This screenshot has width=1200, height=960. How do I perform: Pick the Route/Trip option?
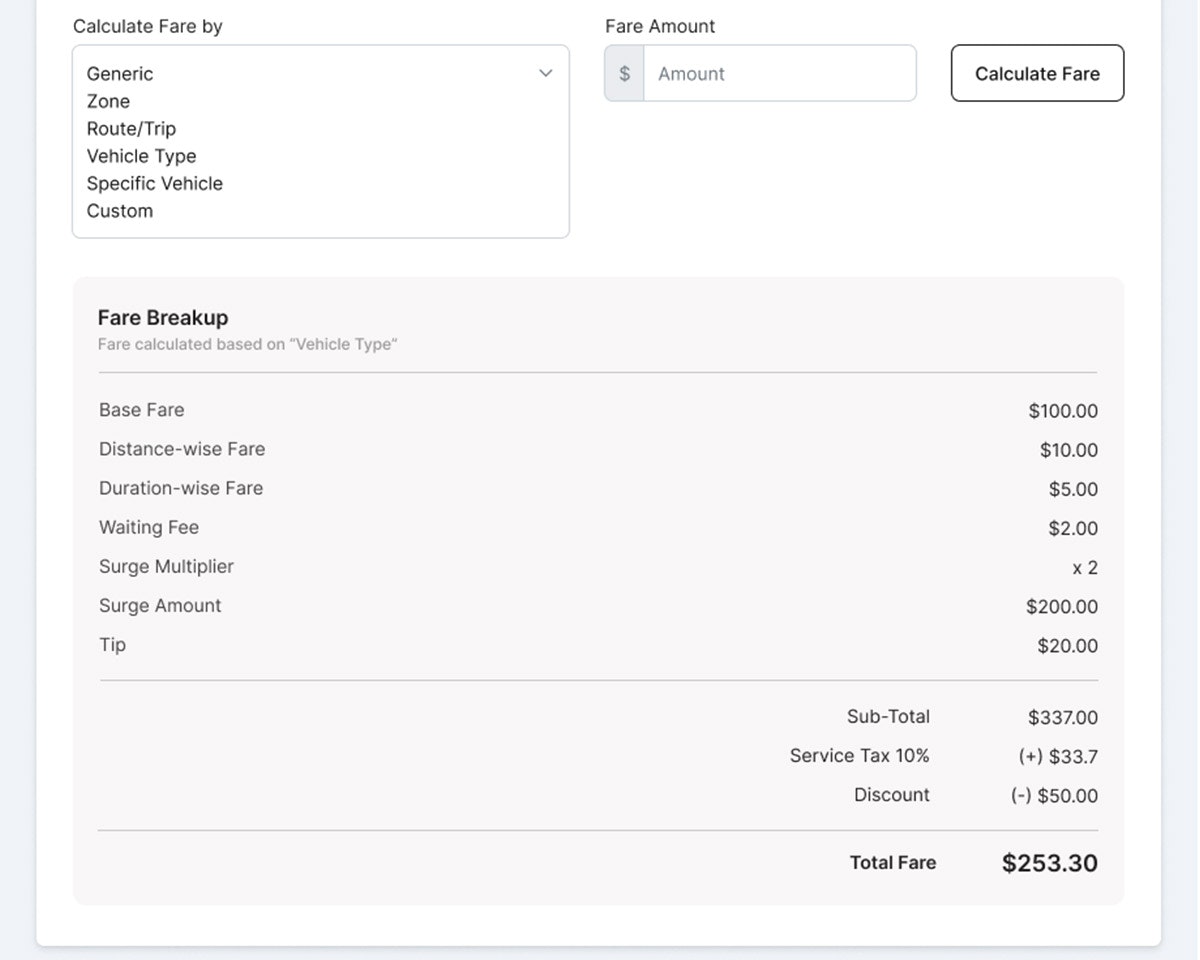click(131, 129)
